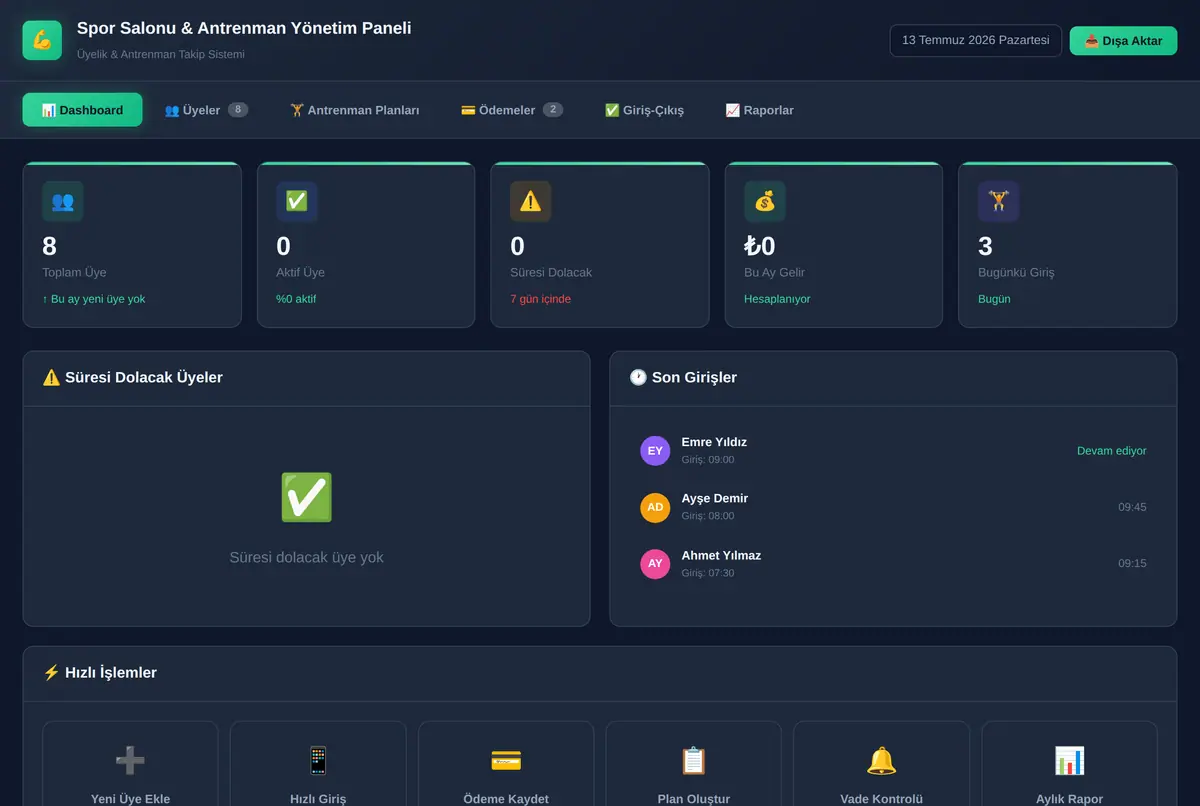Click the Devam ediyor status text
1200x806 pixels.
(x=1112, y=451)
